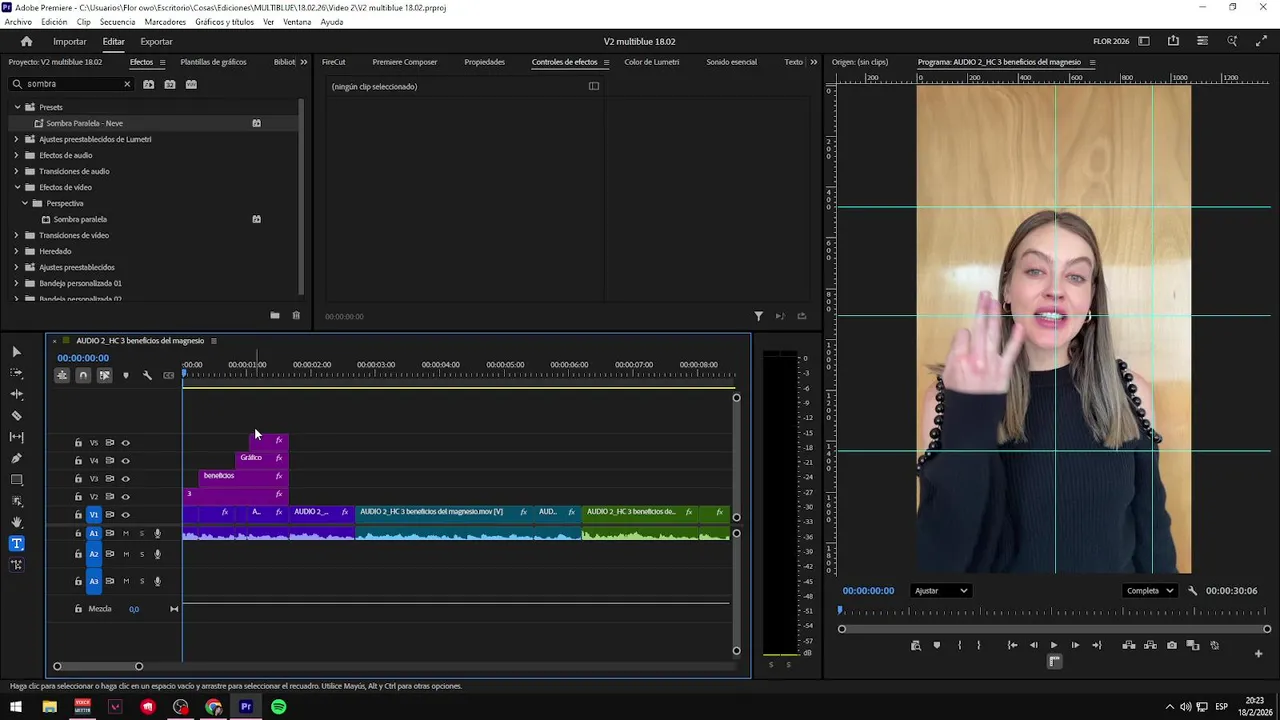
Task: Toggle track lock on V2
Action: point(78,497)
